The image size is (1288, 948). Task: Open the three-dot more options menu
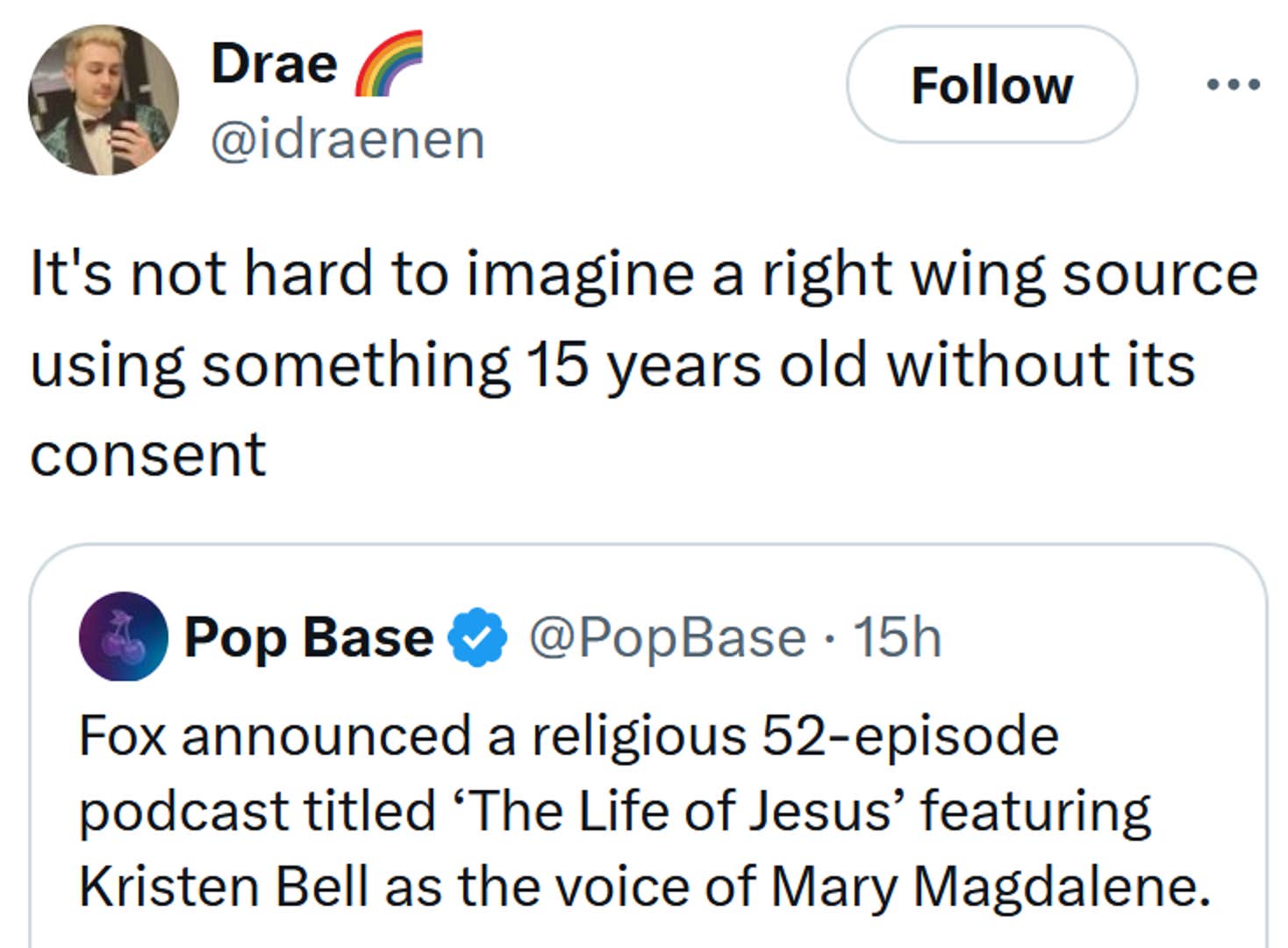coord(1234,85)
